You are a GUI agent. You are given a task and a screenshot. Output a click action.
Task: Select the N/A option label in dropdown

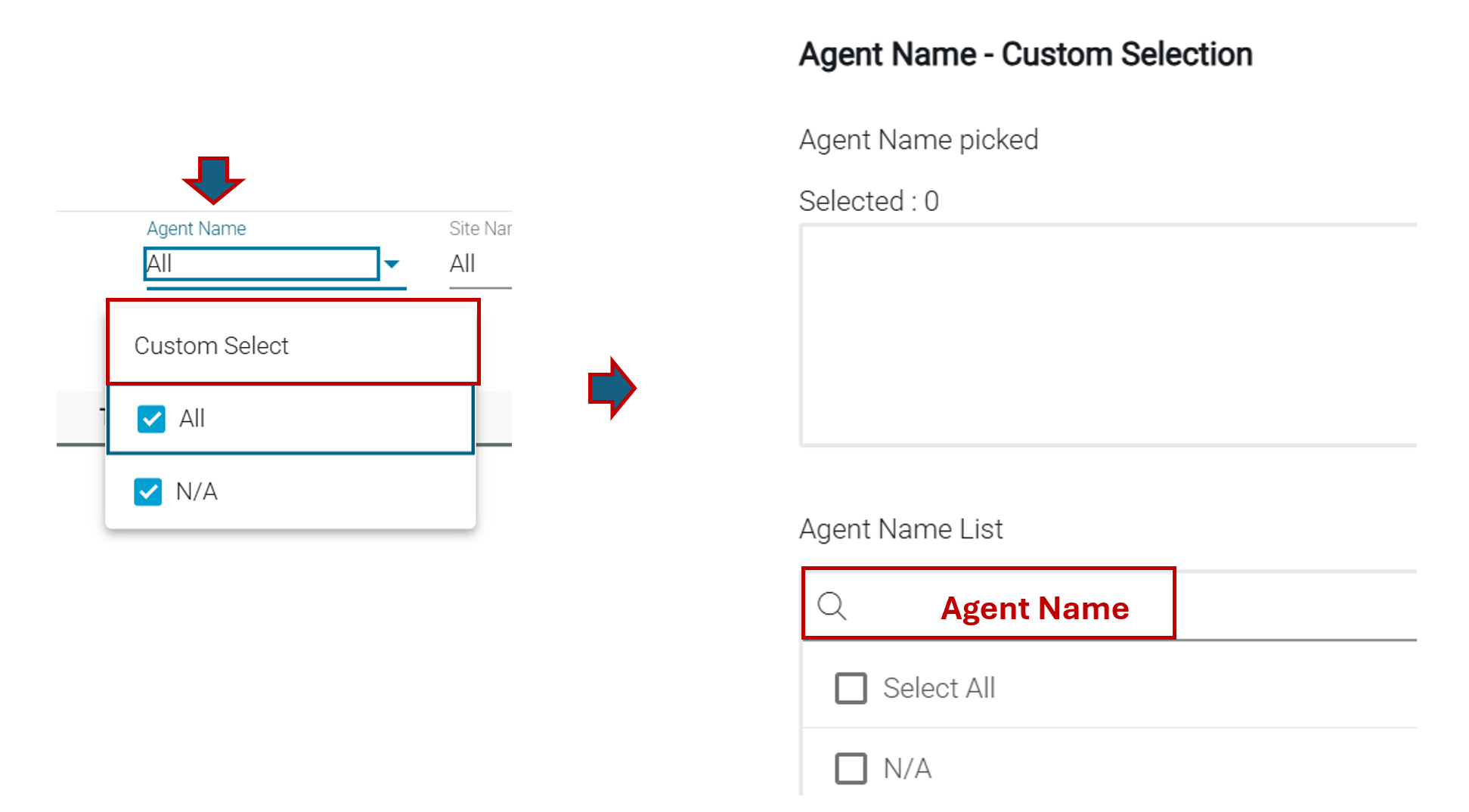(x=197, y=492)
